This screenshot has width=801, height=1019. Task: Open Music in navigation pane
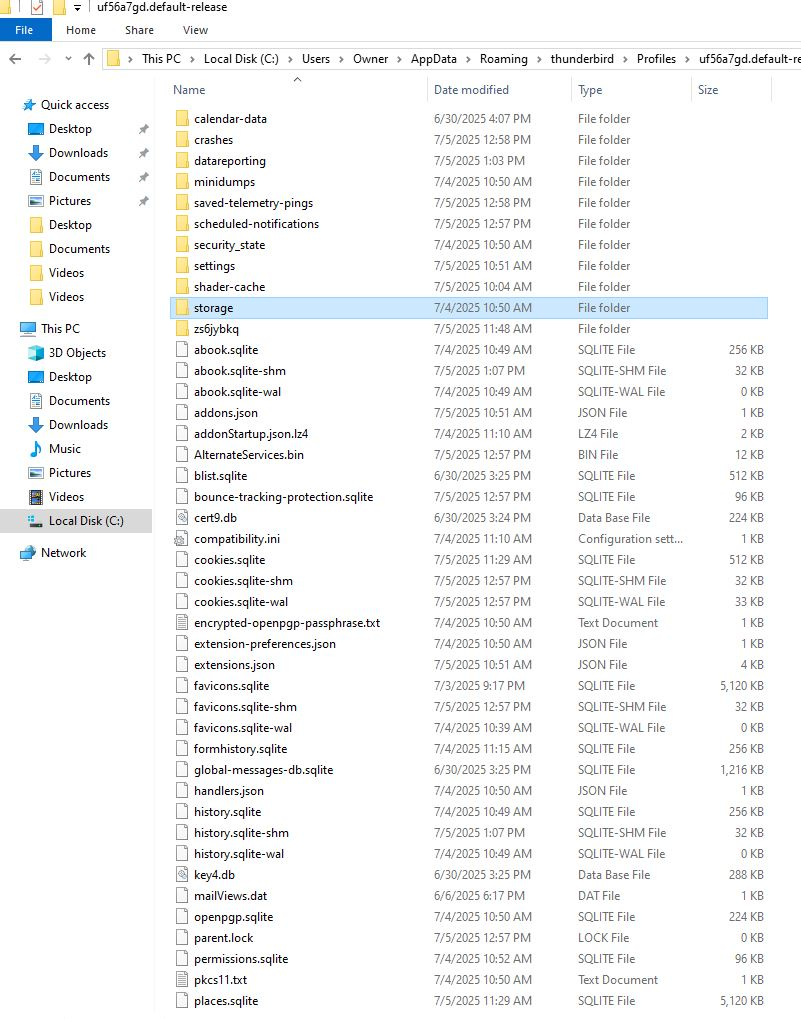pos(64,449)
